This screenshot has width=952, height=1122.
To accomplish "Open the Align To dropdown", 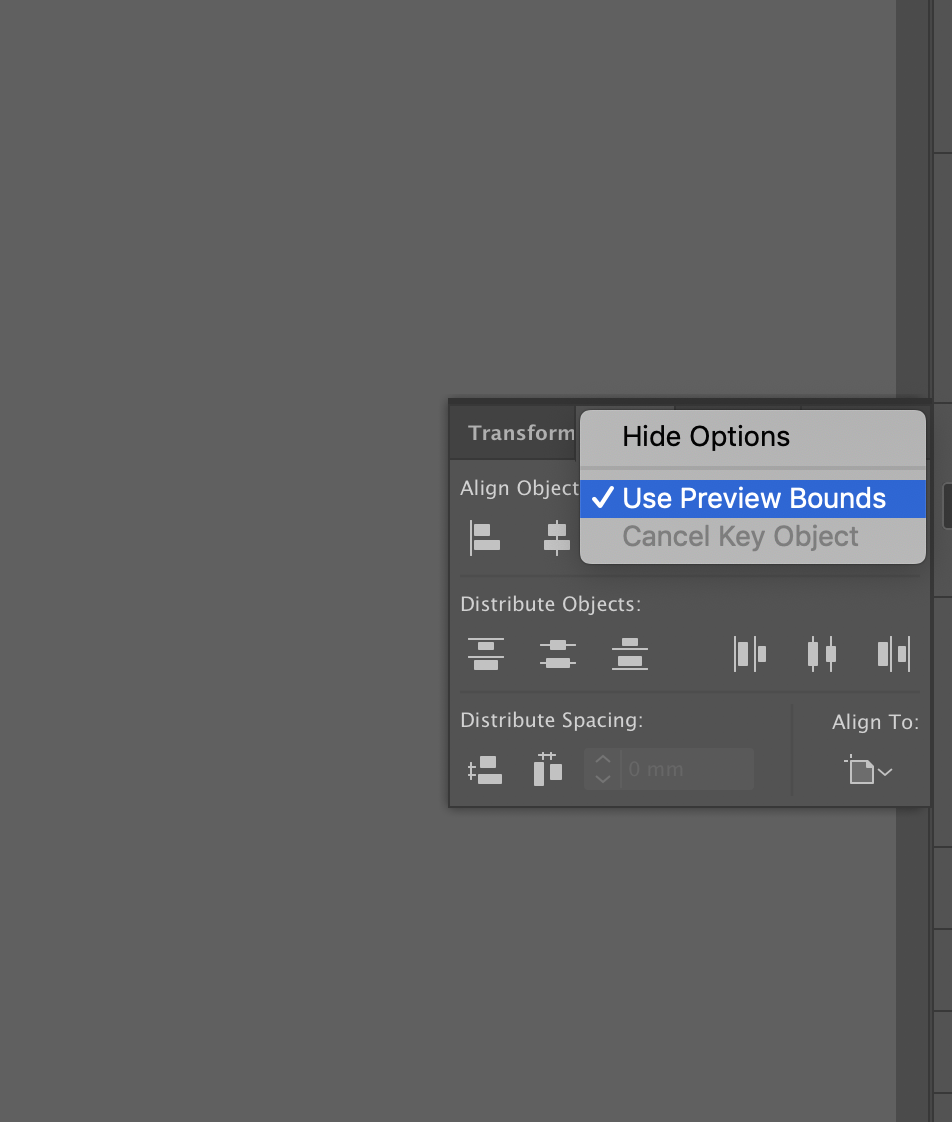I will (x=868, y=771).
